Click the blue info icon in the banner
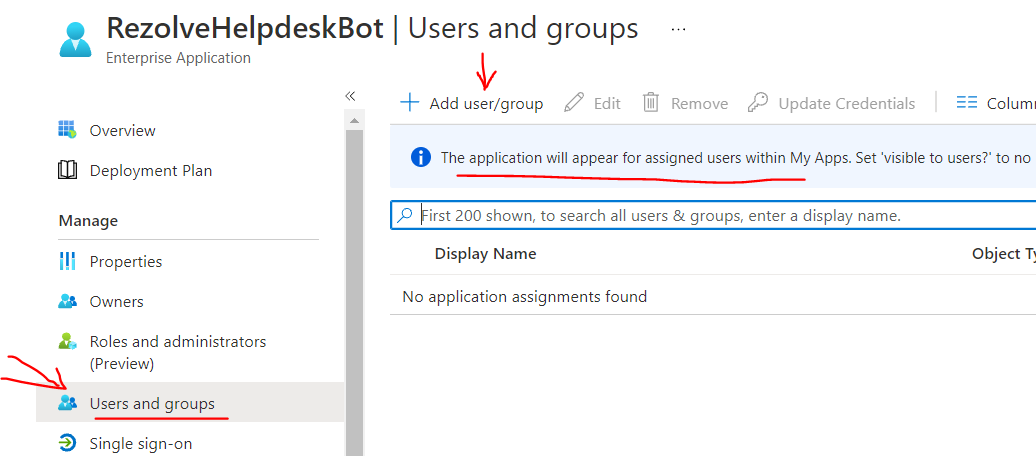The image size is (1036, 456). pos(421,157)
